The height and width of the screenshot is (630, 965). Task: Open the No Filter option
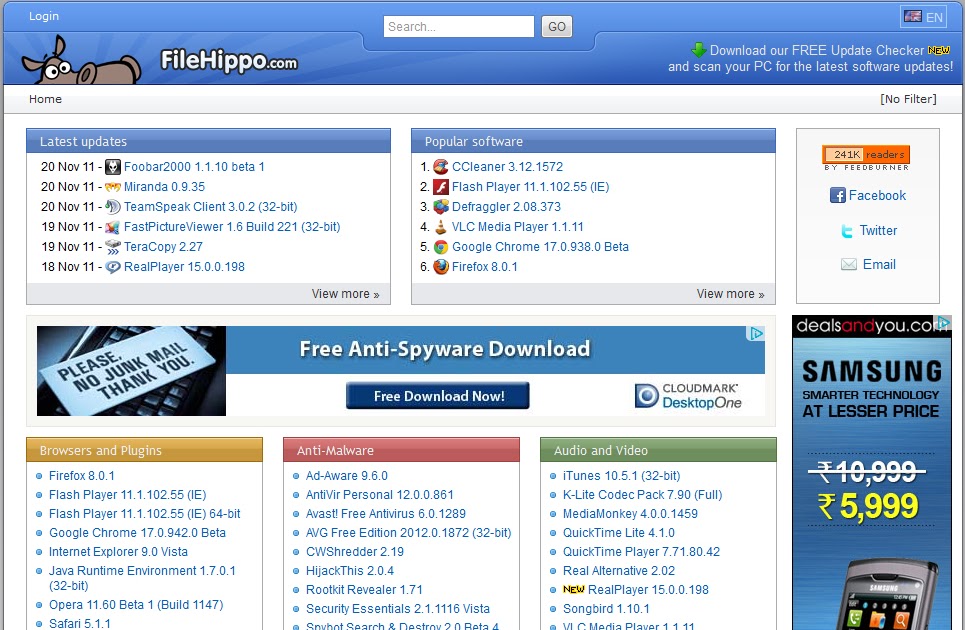pyautogui.click(x=908, y=99)
